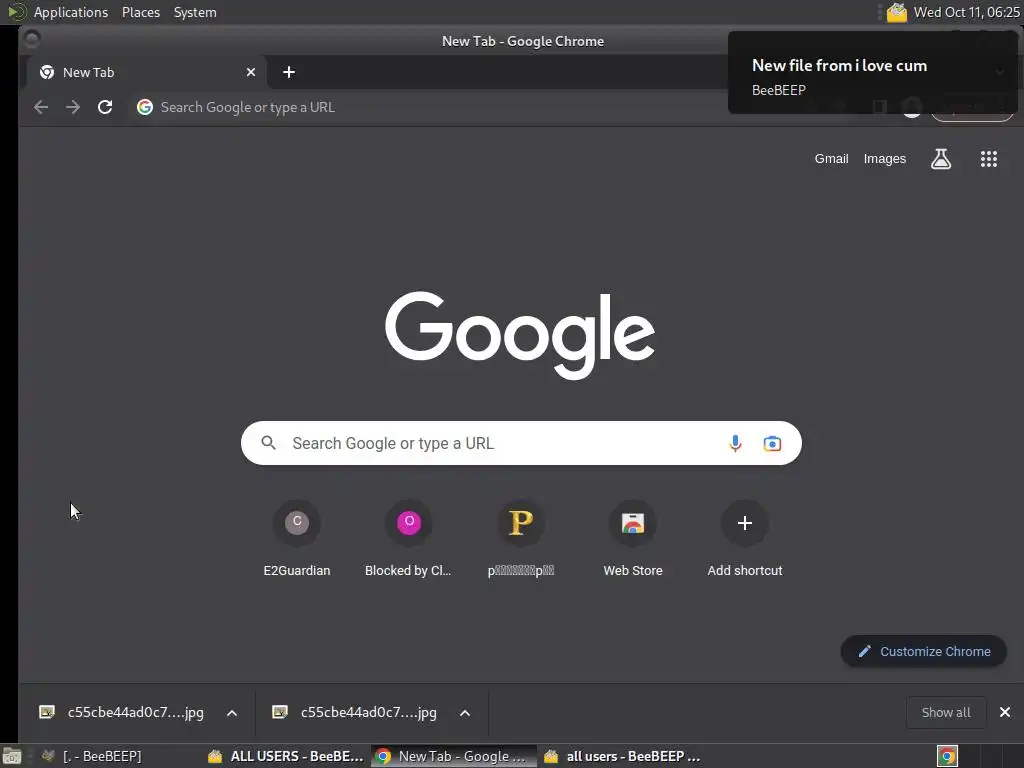Screen dimensions: 1024x768
Task: Select the New Tab tab
Action: (147, 72)
